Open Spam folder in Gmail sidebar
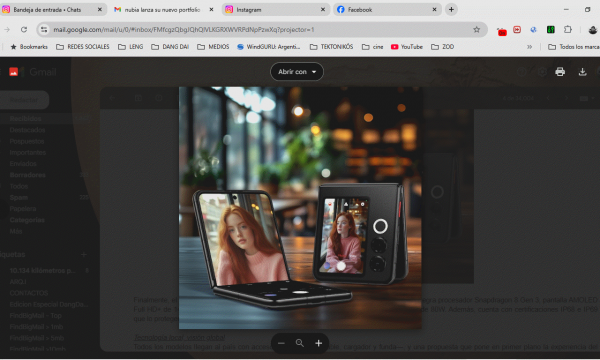This screenshot has width=600, height=360. click(18, 197)
